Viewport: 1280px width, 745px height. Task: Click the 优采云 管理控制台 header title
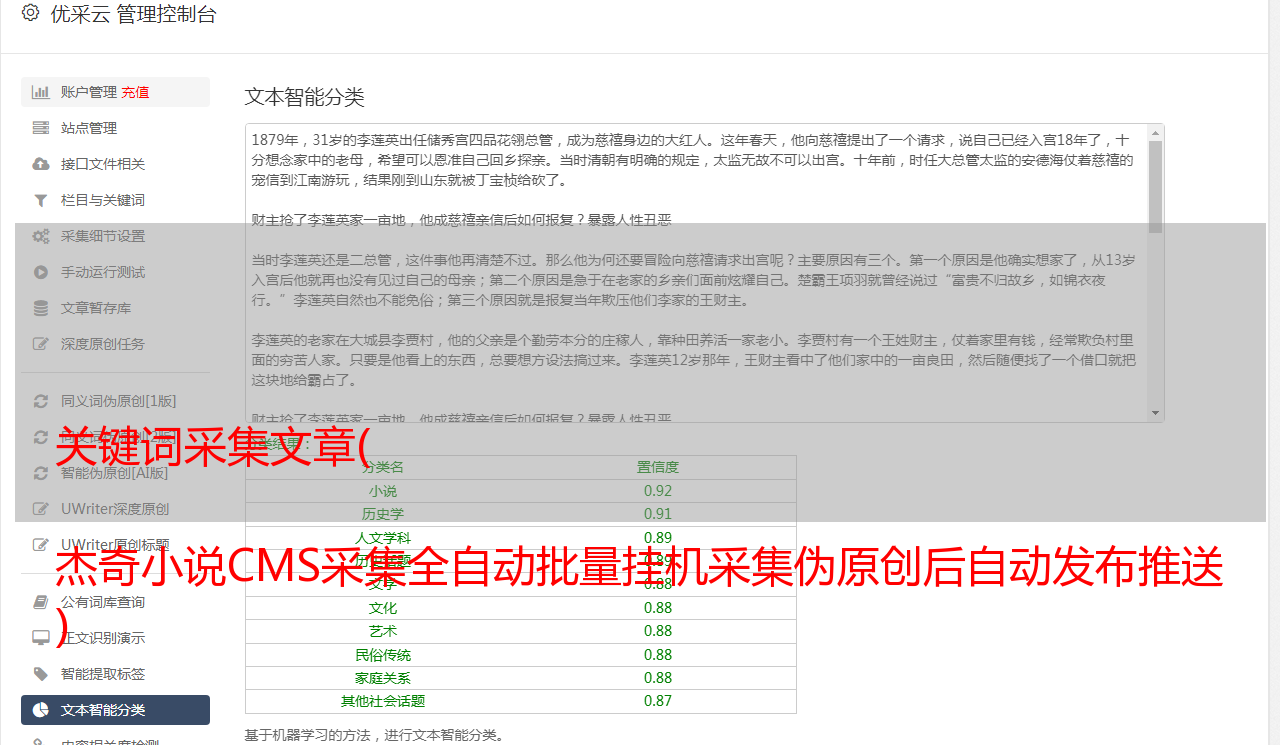(x=133, y=14)
